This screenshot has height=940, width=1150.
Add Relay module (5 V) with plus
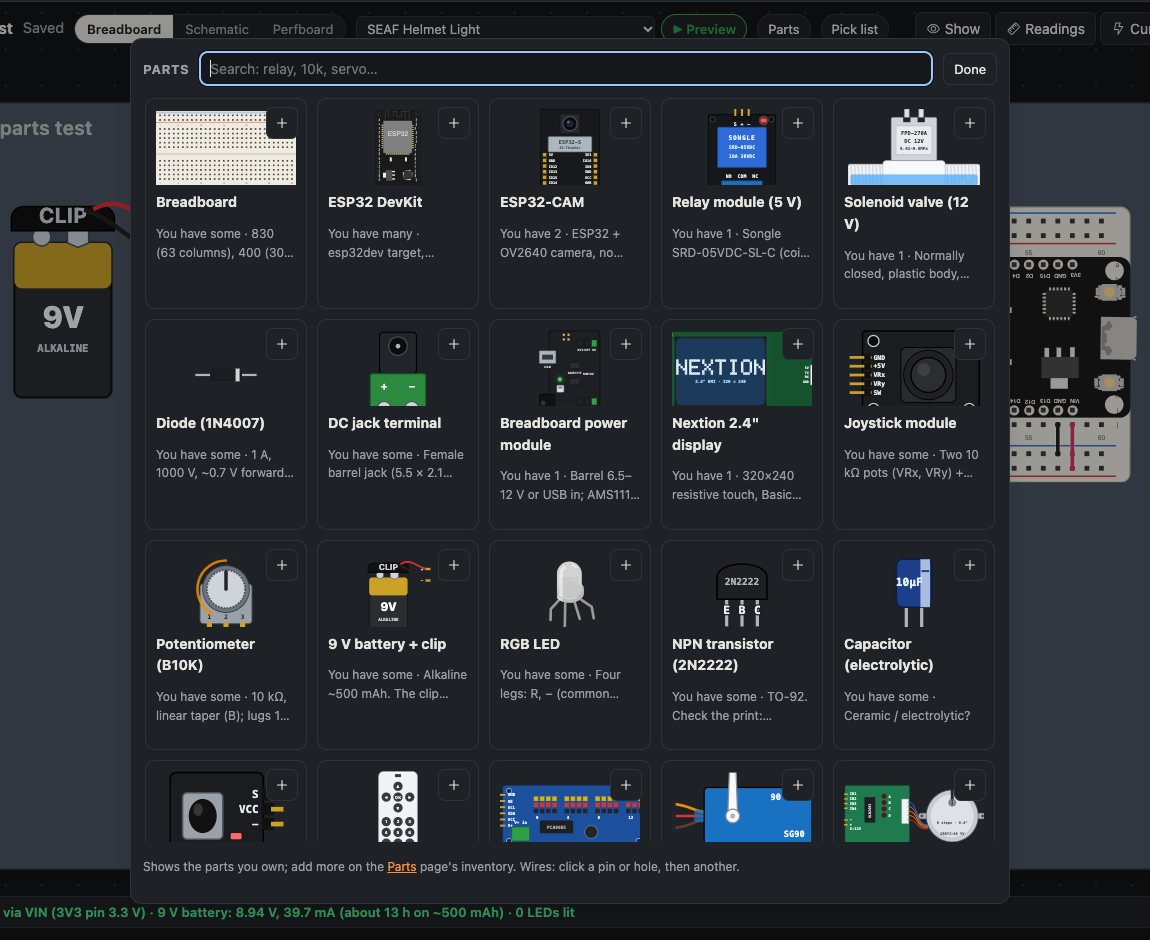798,123
